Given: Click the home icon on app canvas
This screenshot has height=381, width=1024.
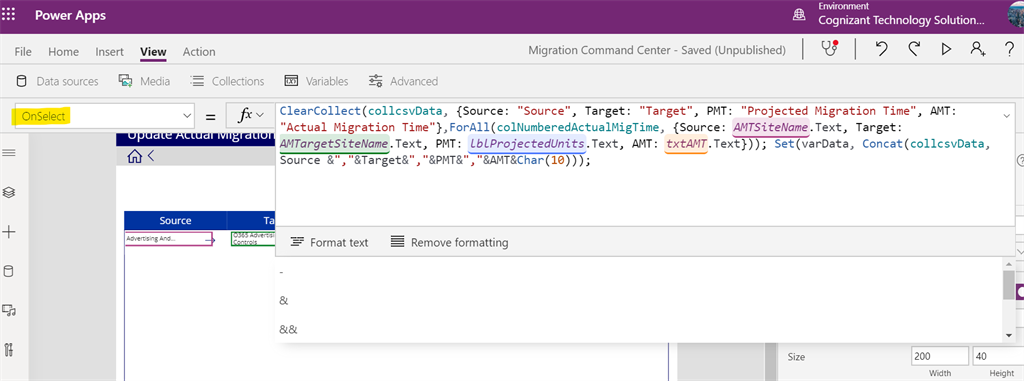Looking at the screenshot, I should pos(135,156).
